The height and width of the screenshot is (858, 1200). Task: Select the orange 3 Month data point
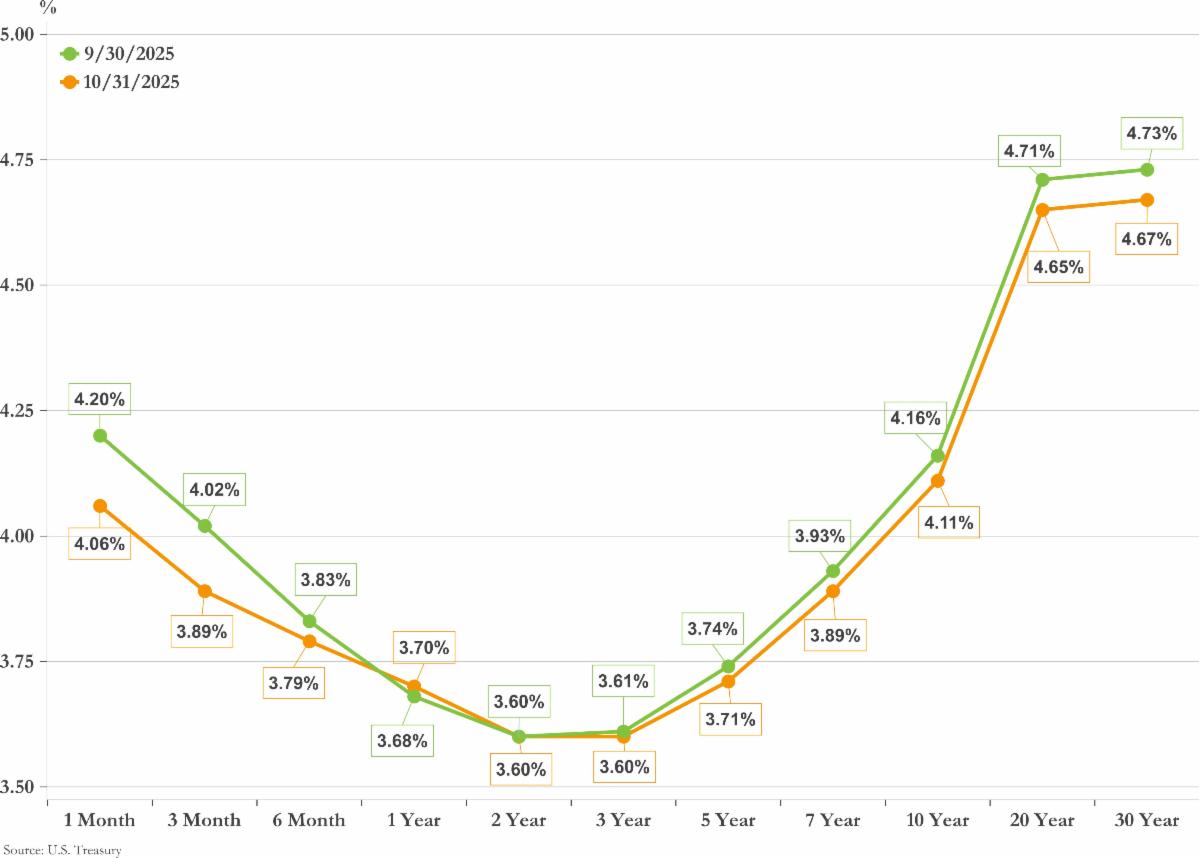pyautogui.click(x=205, y=591)
